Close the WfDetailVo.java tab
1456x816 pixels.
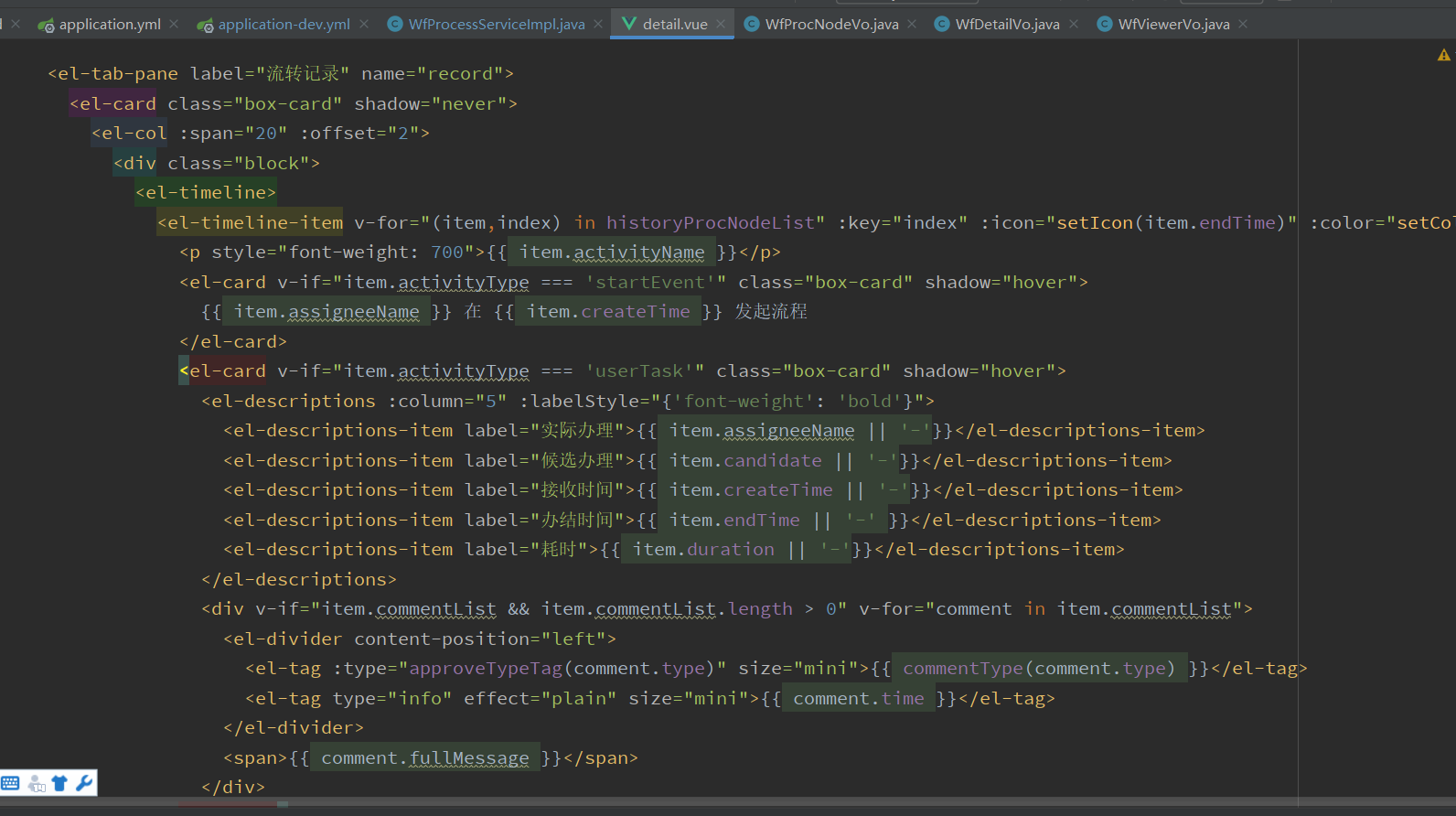1074,24
